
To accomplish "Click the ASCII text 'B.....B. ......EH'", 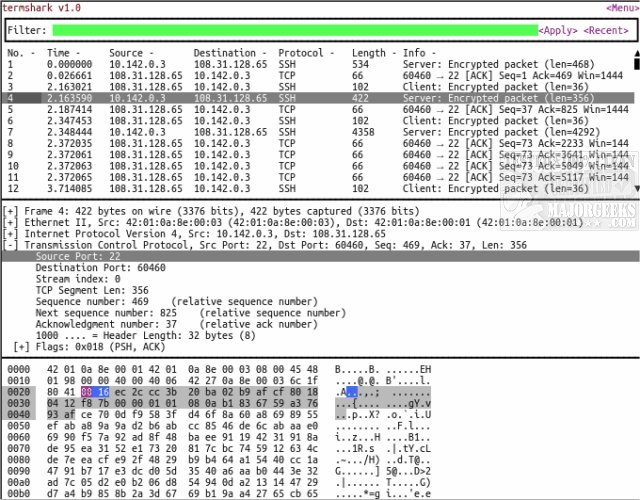I will pyautogui.click(x=383, y=369).
